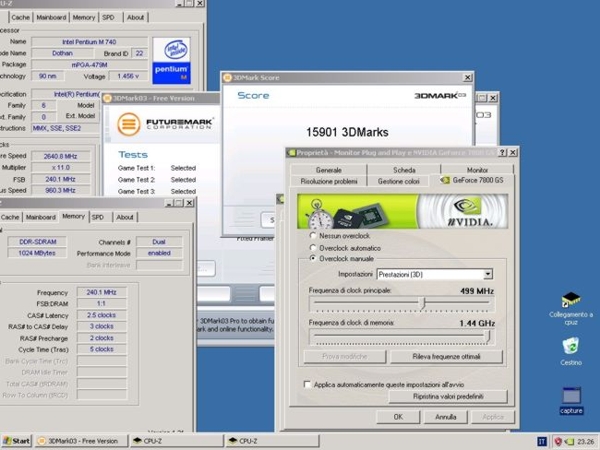Click the DDR-SDRAM memory type field
600x450 pixels.
point(38,241)
